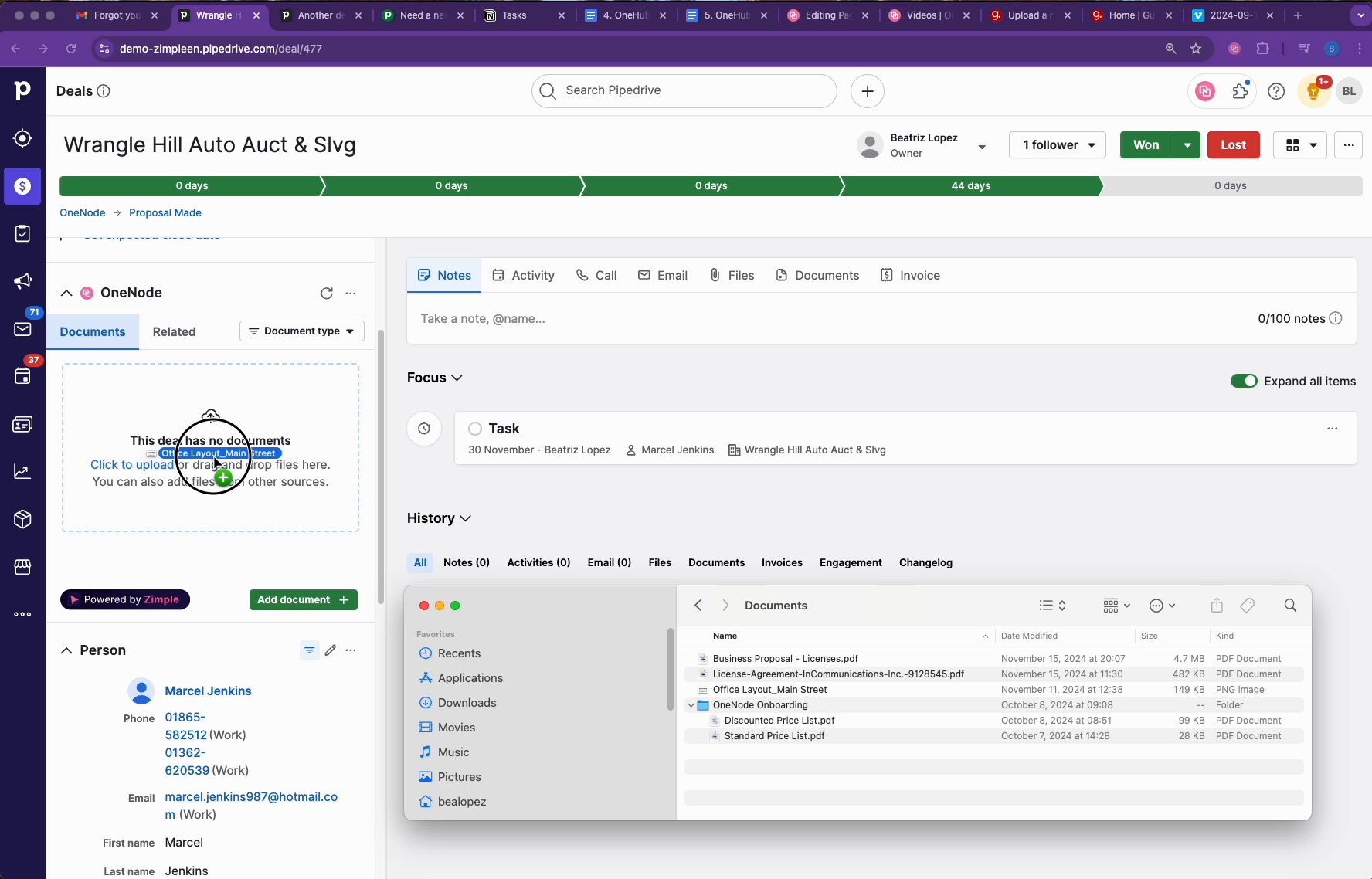Viewport: 1372px width, 879px height.
Task: Click Finder search magnifier icon
Action: point(1290,606)
